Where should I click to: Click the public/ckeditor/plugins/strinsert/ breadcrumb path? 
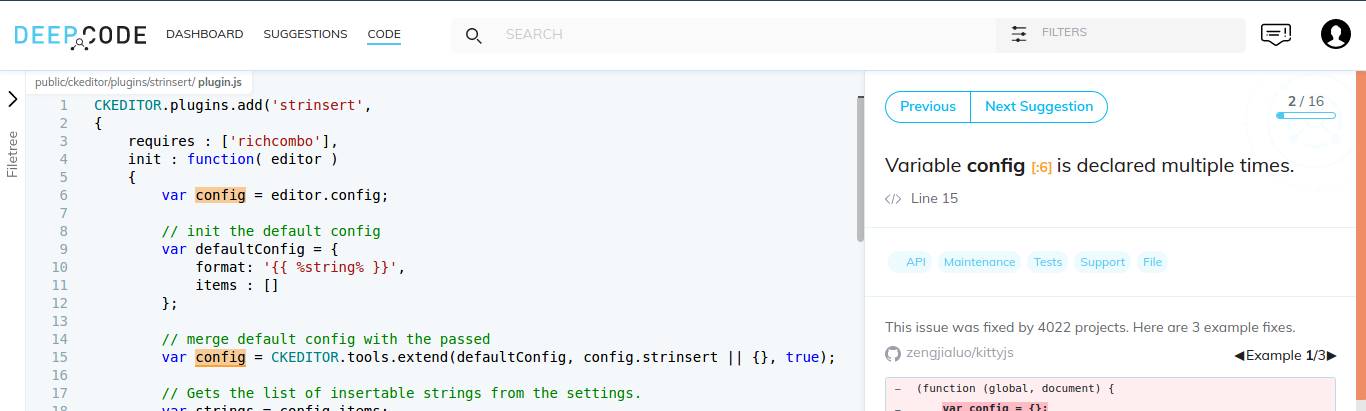pyautogui.click(x=115, y=82)
